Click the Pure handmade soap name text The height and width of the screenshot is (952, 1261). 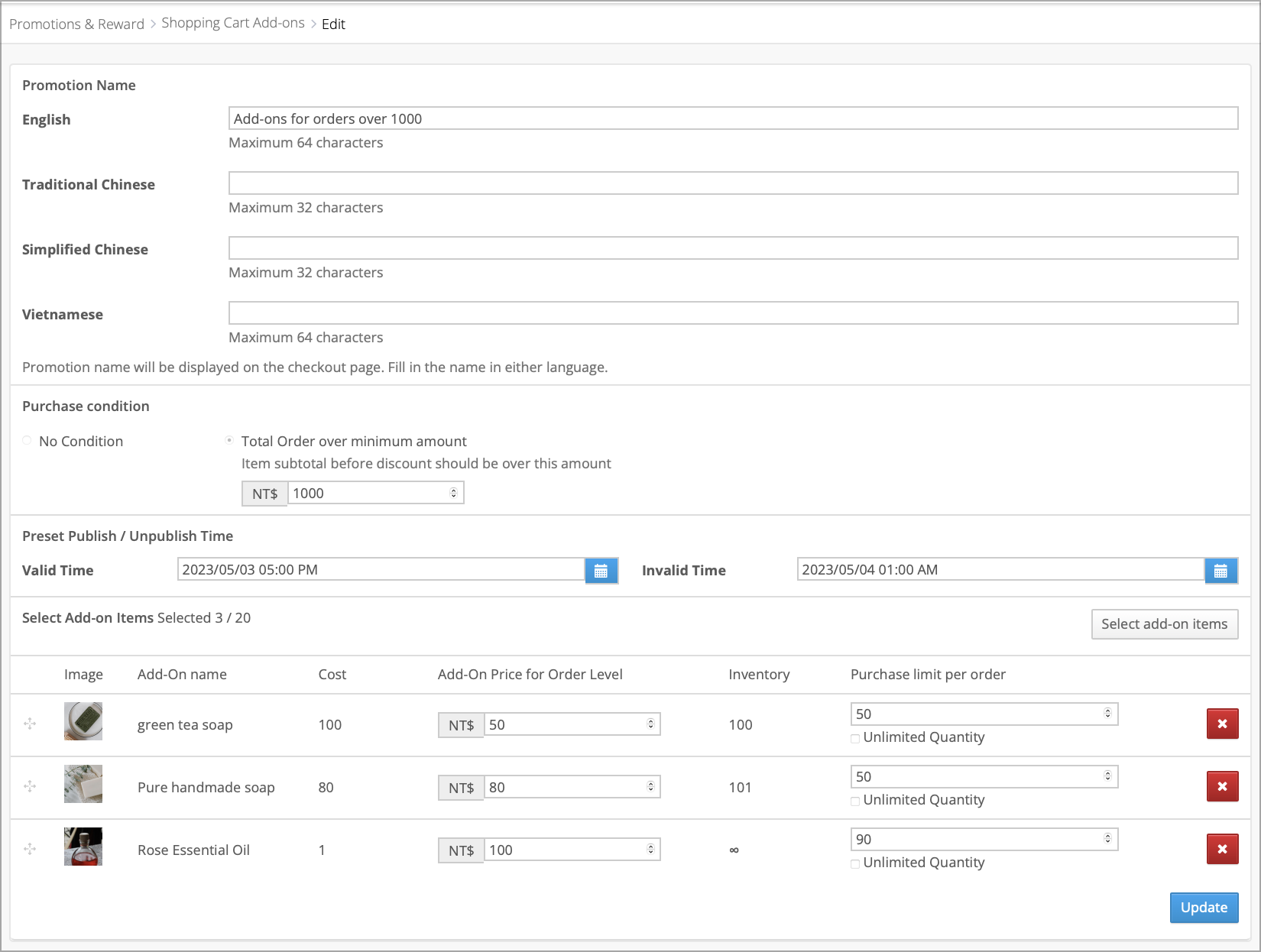(206, 788)
